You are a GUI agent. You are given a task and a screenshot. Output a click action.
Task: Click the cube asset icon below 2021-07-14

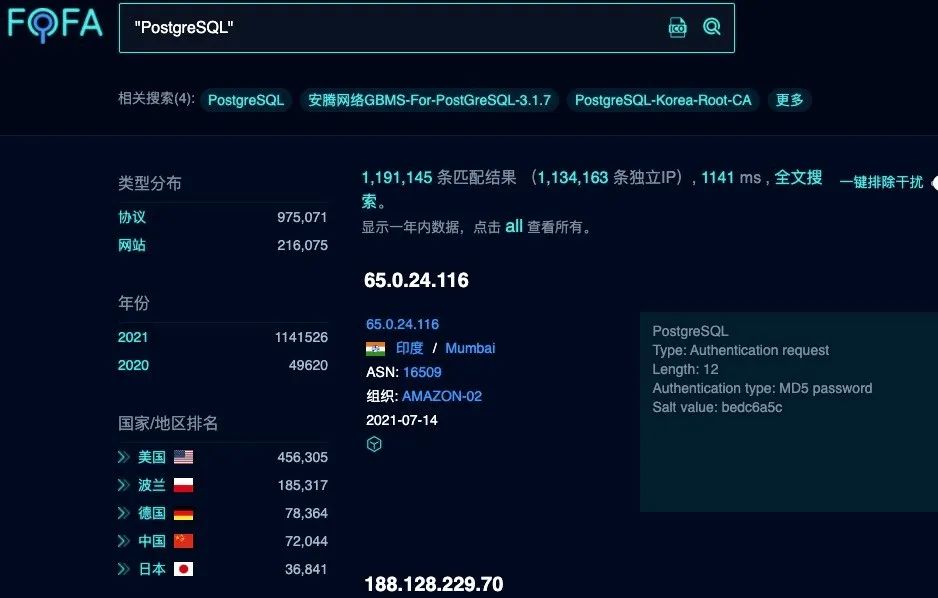pyautogui.click(x=374, y=444)
